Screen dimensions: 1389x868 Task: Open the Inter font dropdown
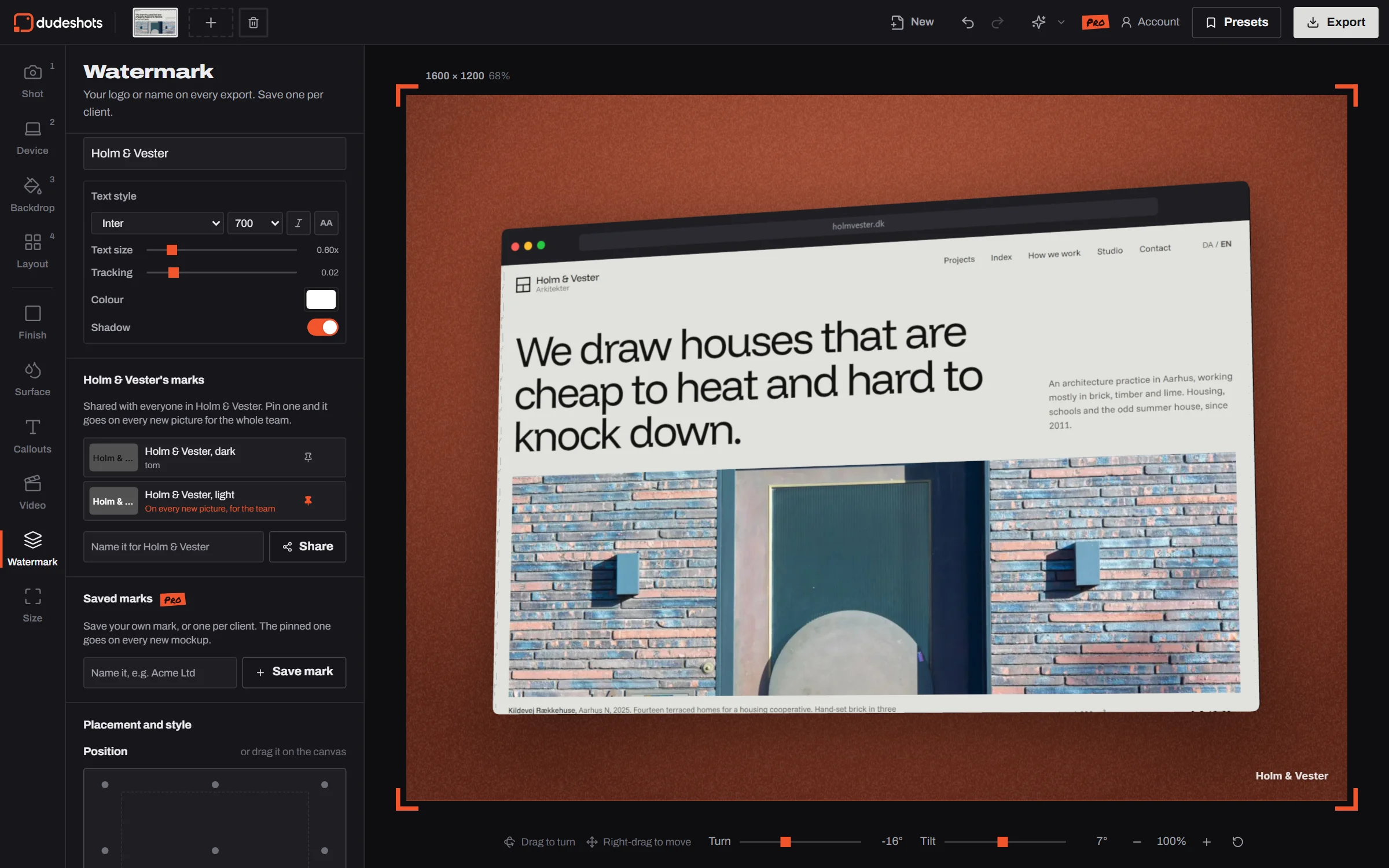coord(157,223)
